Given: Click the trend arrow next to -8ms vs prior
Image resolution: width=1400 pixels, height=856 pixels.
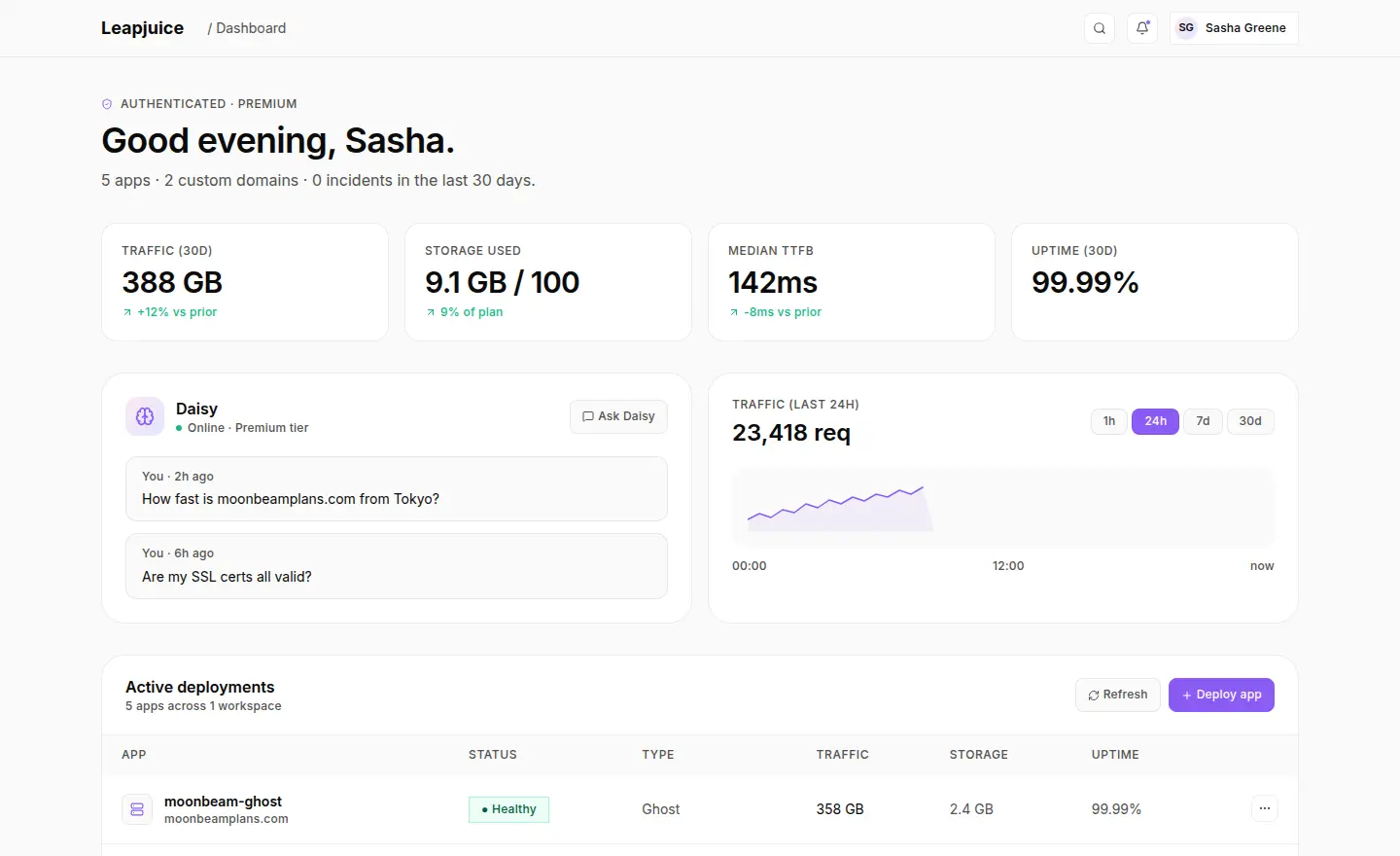Looking at the screenshot, I should point(734,312).
